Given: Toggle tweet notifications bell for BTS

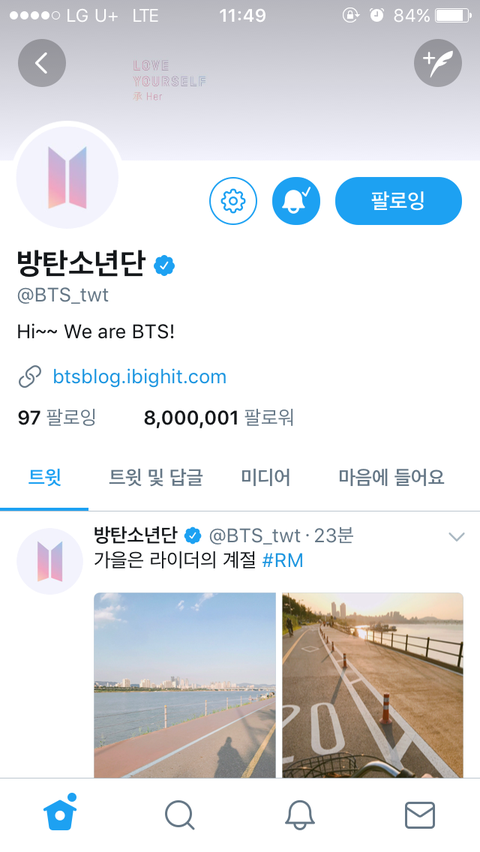Looking at the screenshot, I should tap(296, 201).
